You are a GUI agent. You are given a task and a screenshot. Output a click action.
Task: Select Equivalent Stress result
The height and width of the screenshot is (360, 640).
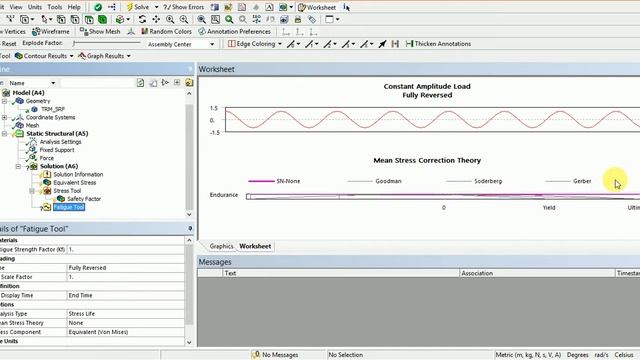click(x=75, y=182)
